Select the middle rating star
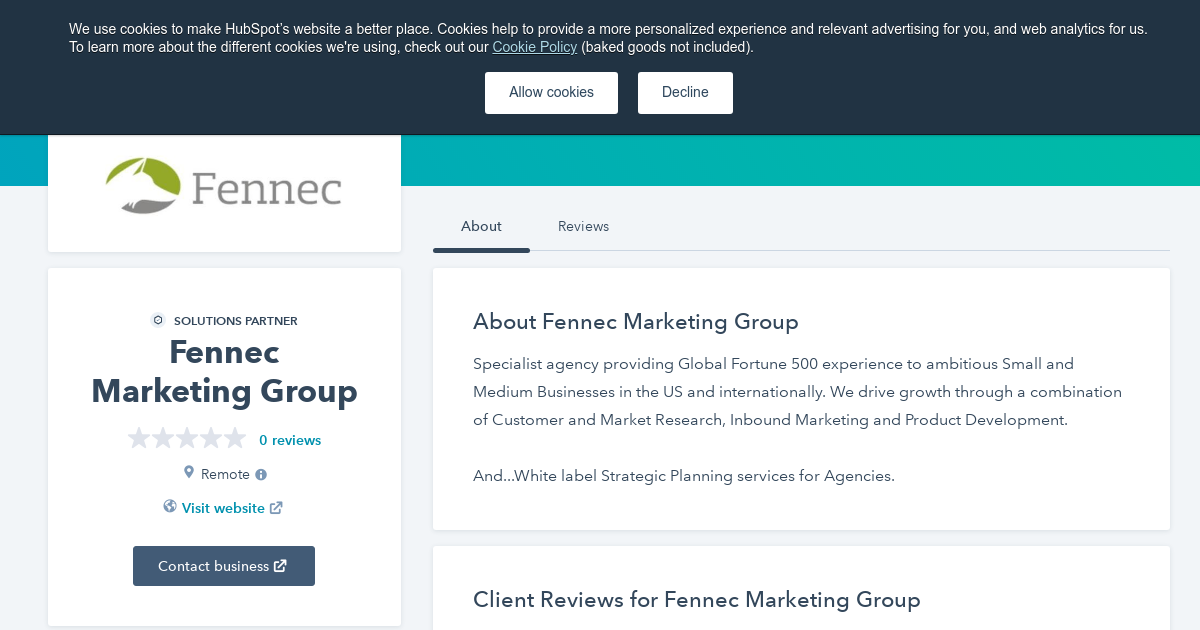Viewport: 1200px width, 630px height. click(187, 438)
